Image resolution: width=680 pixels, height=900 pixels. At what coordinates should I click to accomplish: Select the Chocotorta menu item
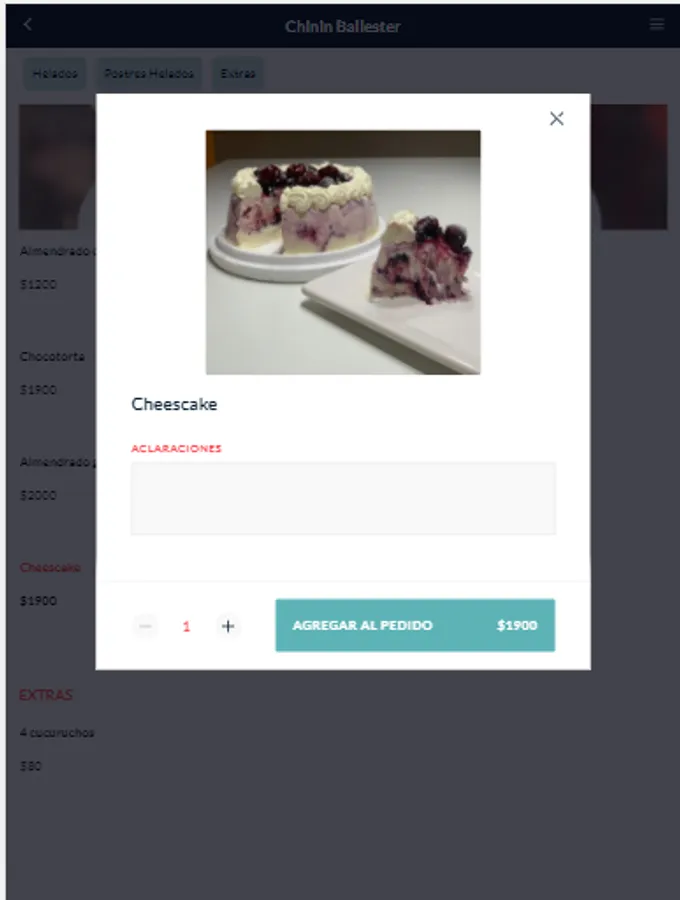[x=52, y=356]
